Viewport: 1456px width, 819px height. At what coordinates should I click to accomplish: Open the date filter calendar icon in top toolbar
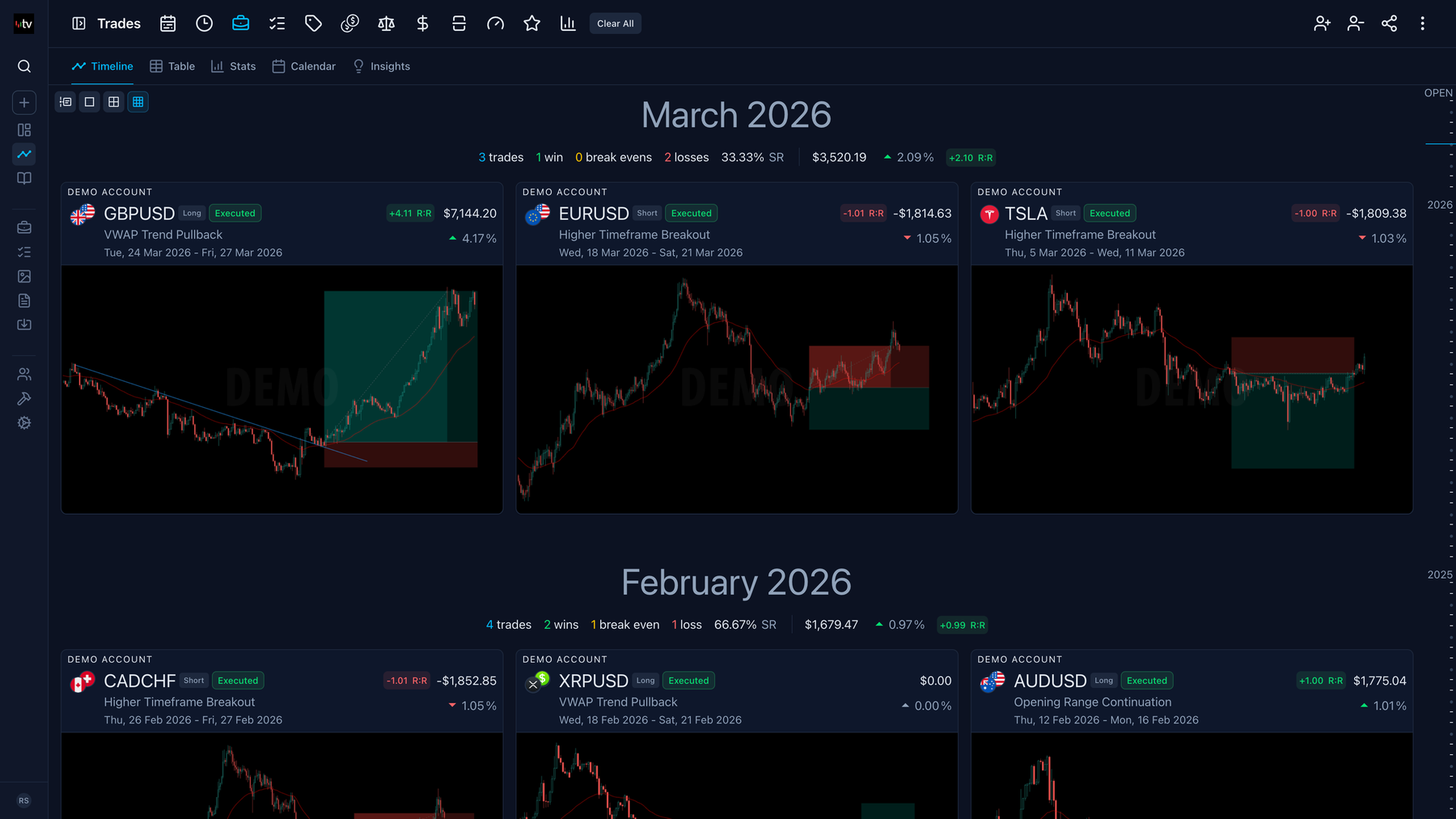click(x=167, y=23)
